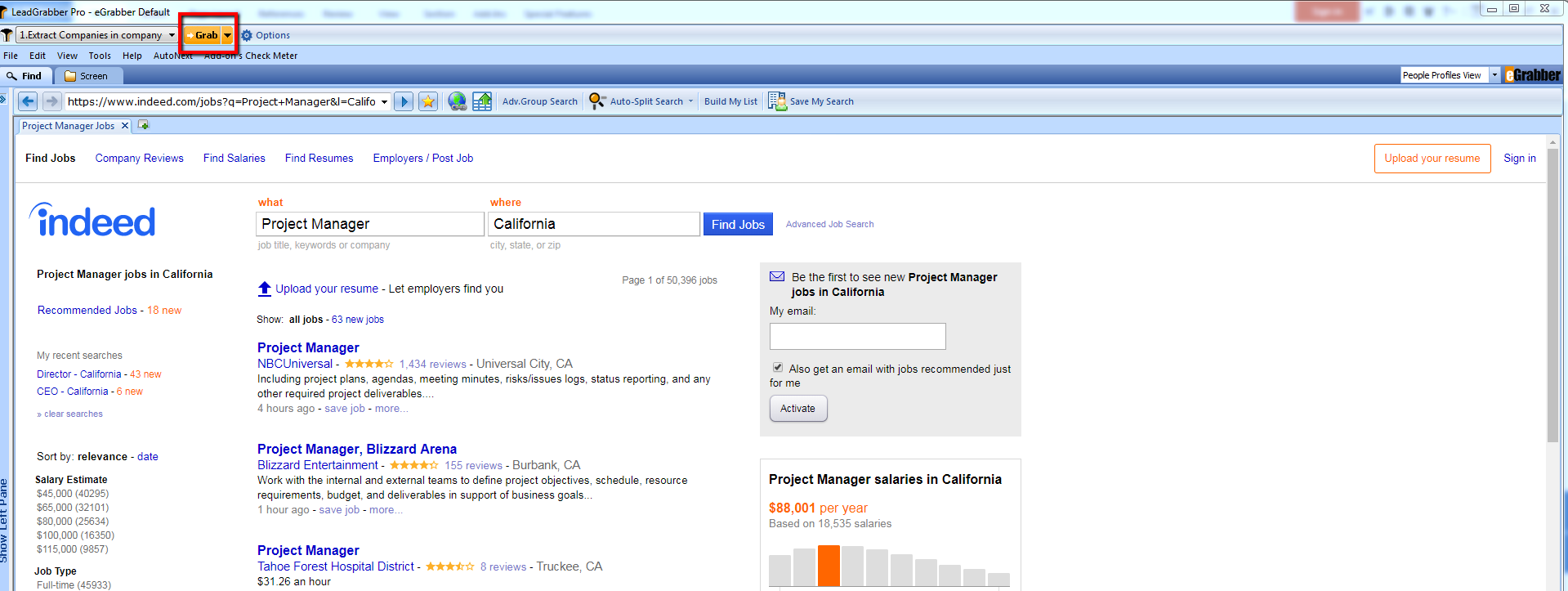Click the Auto-Split Search magnifier icon
The image size is (1568, 591).
pos(597,101)
